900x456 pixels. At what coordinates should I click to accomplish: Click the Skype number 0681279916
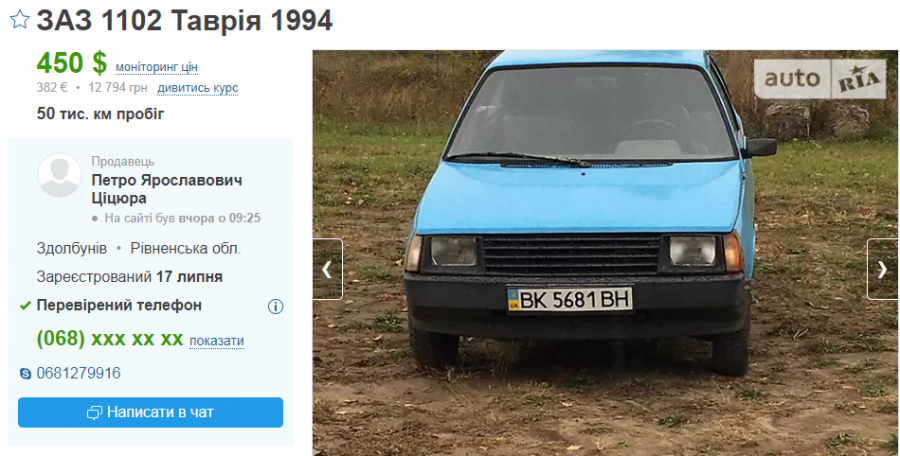tap(79, 373)
